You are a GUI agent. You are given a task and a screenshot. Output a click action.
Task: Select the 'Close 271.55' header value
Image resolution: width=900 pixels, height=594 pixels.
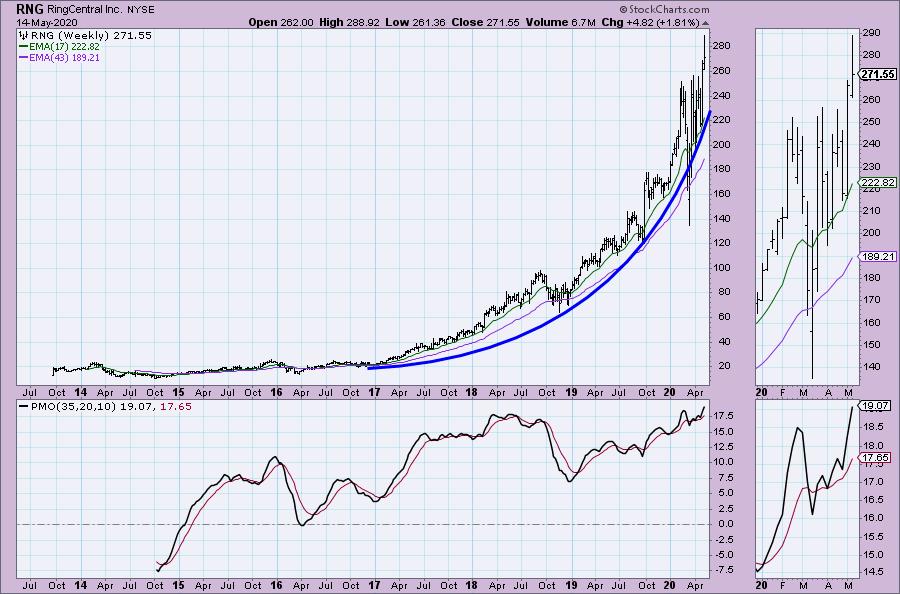486,22
